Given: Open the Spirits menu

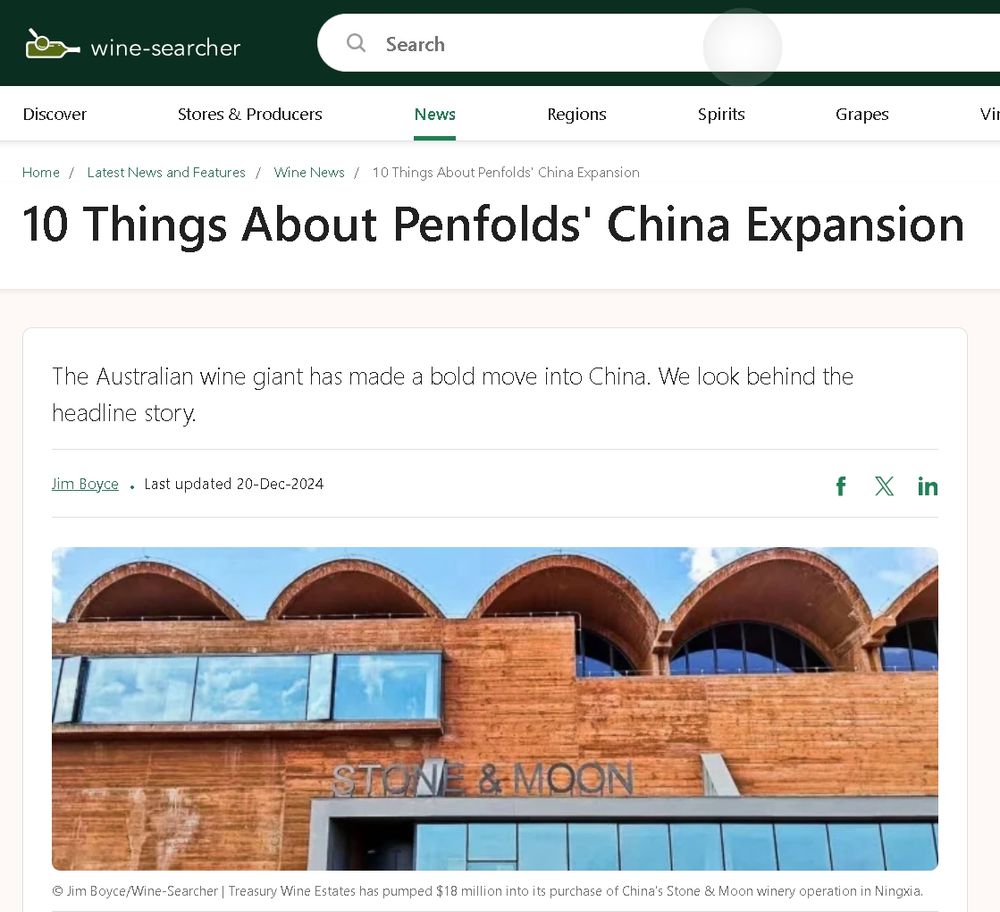Looking at the screenshot, I should [721, 114].
